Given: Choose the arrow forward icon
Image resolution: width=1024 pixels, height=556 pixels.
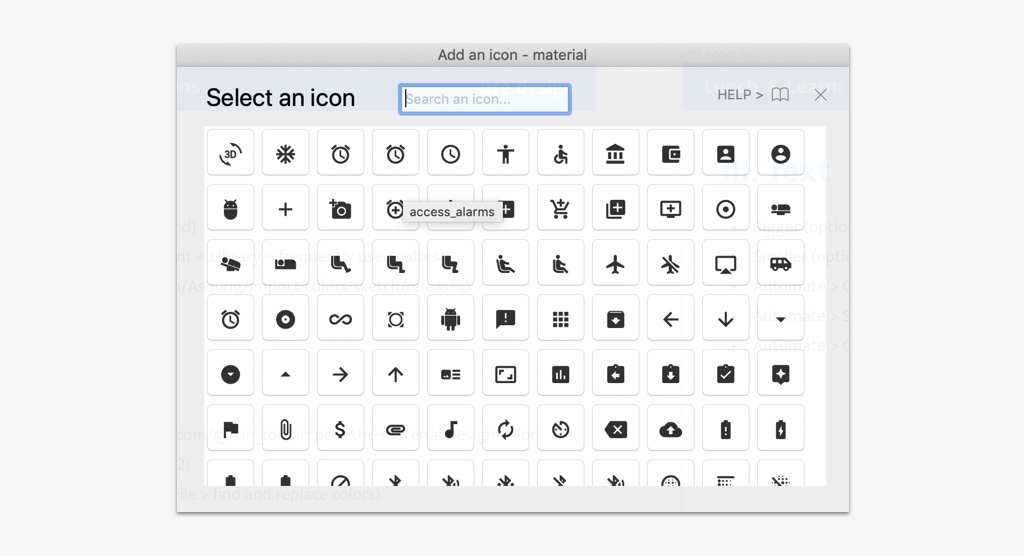Looking at the screenshot, I should click(x=340, y=374).
